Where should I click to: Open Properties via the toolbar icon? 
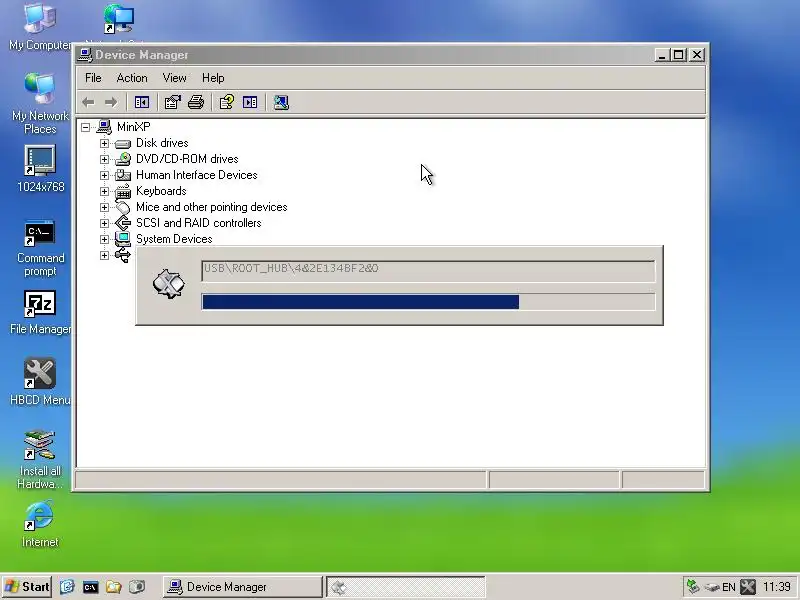tap(172, 103)
